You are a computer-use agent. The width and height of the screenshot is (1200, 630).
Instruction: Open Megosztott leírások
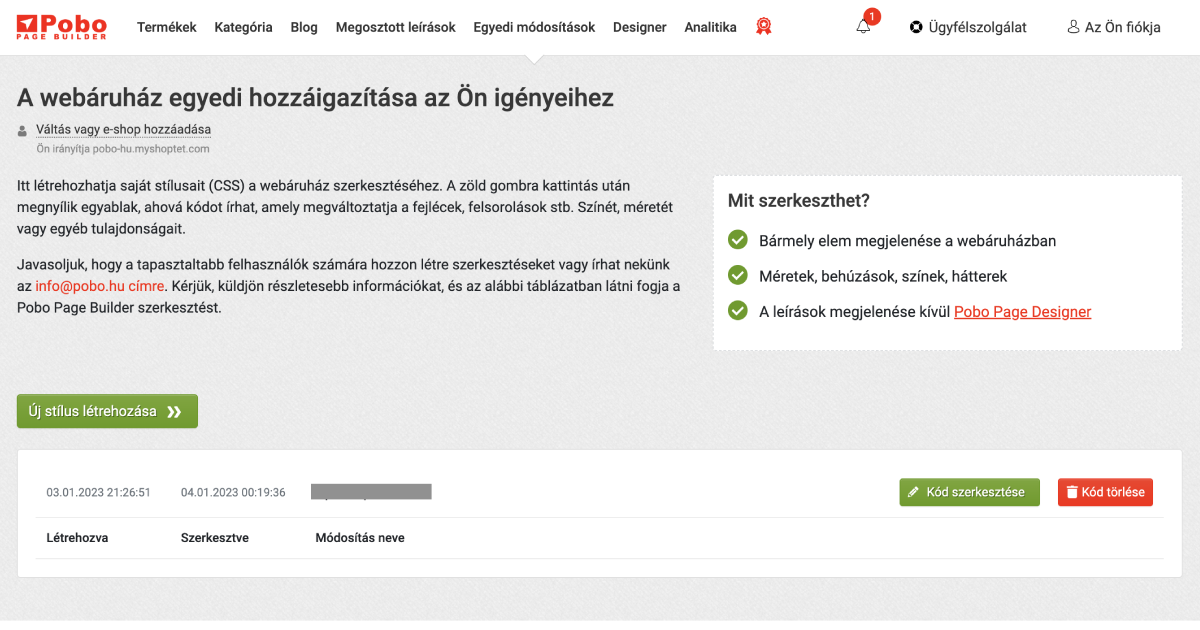click(x=396, y=27)
